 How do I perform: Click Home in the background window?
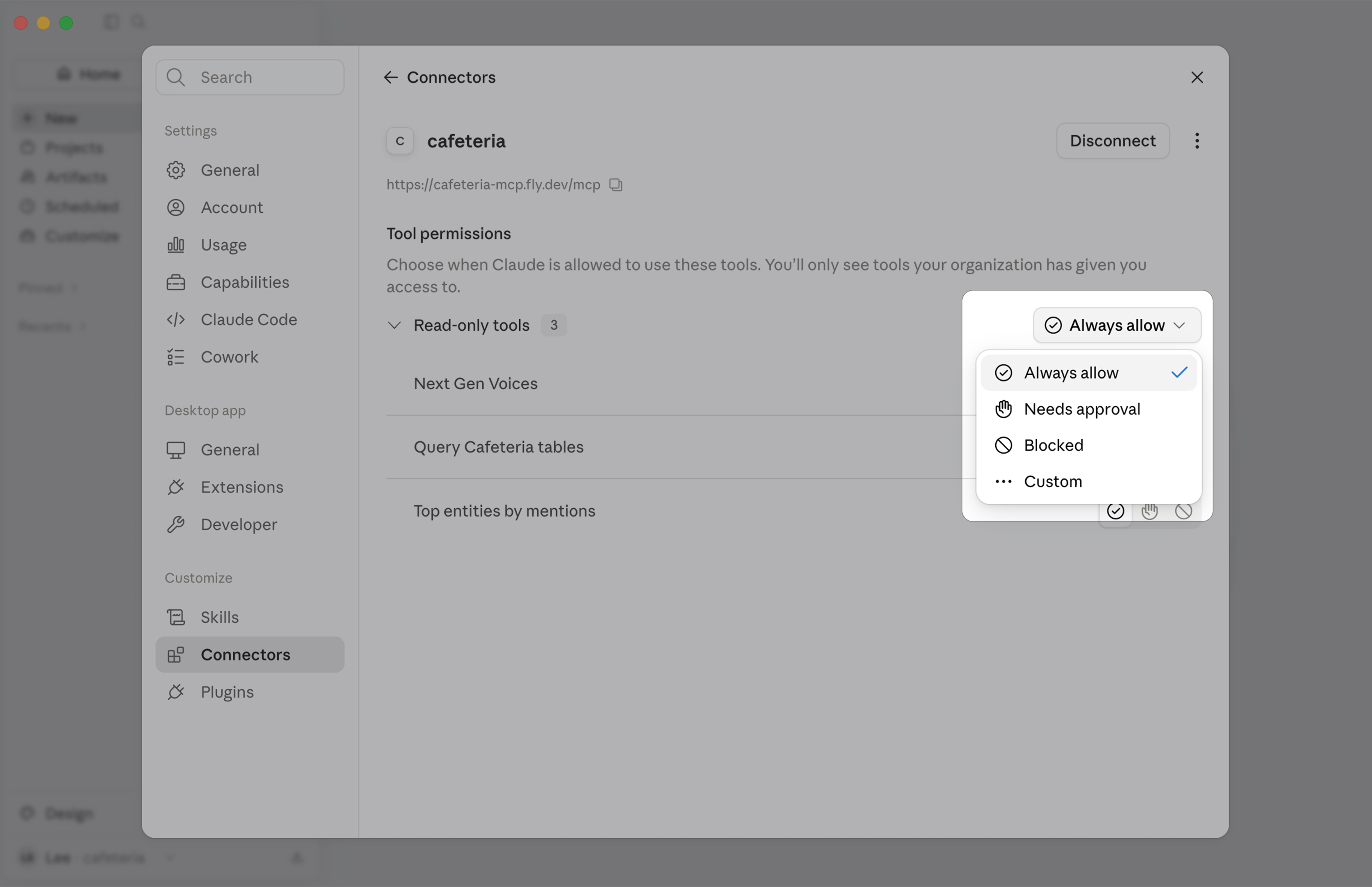[x=89, y=74]
